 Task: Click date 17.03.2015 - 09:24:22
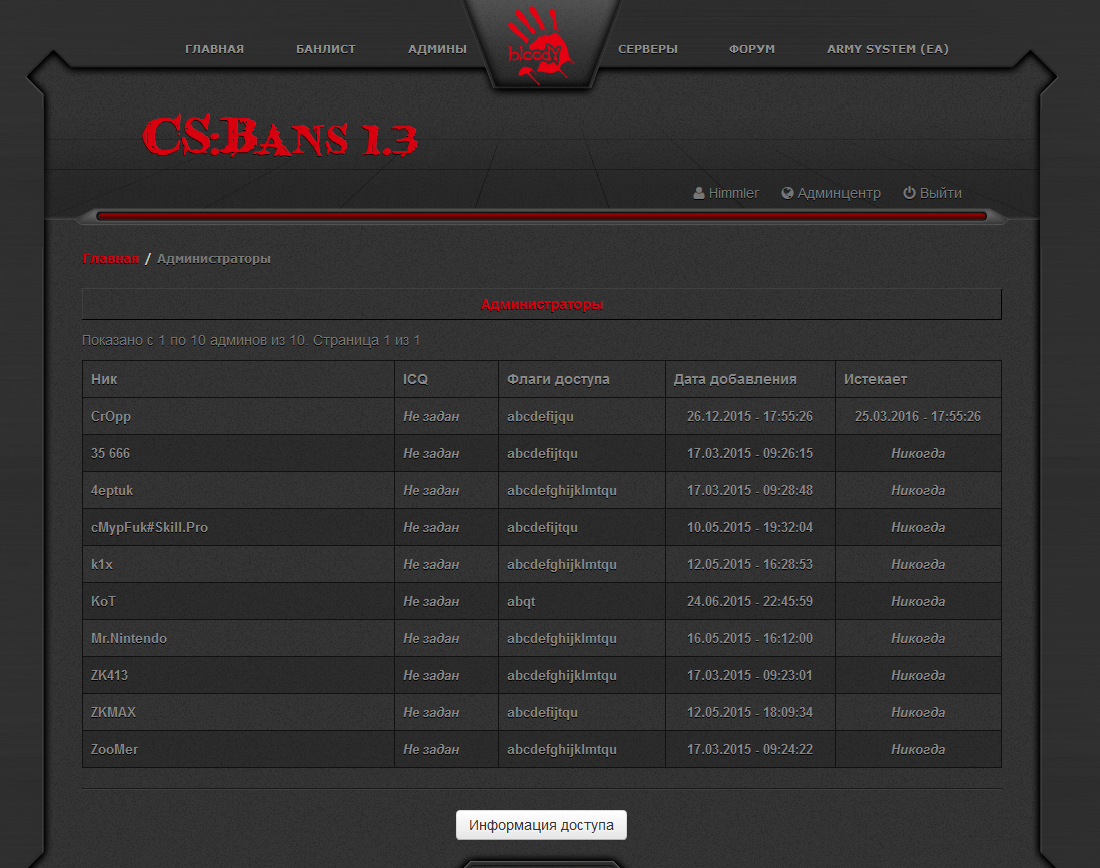[x=750, y=749]
